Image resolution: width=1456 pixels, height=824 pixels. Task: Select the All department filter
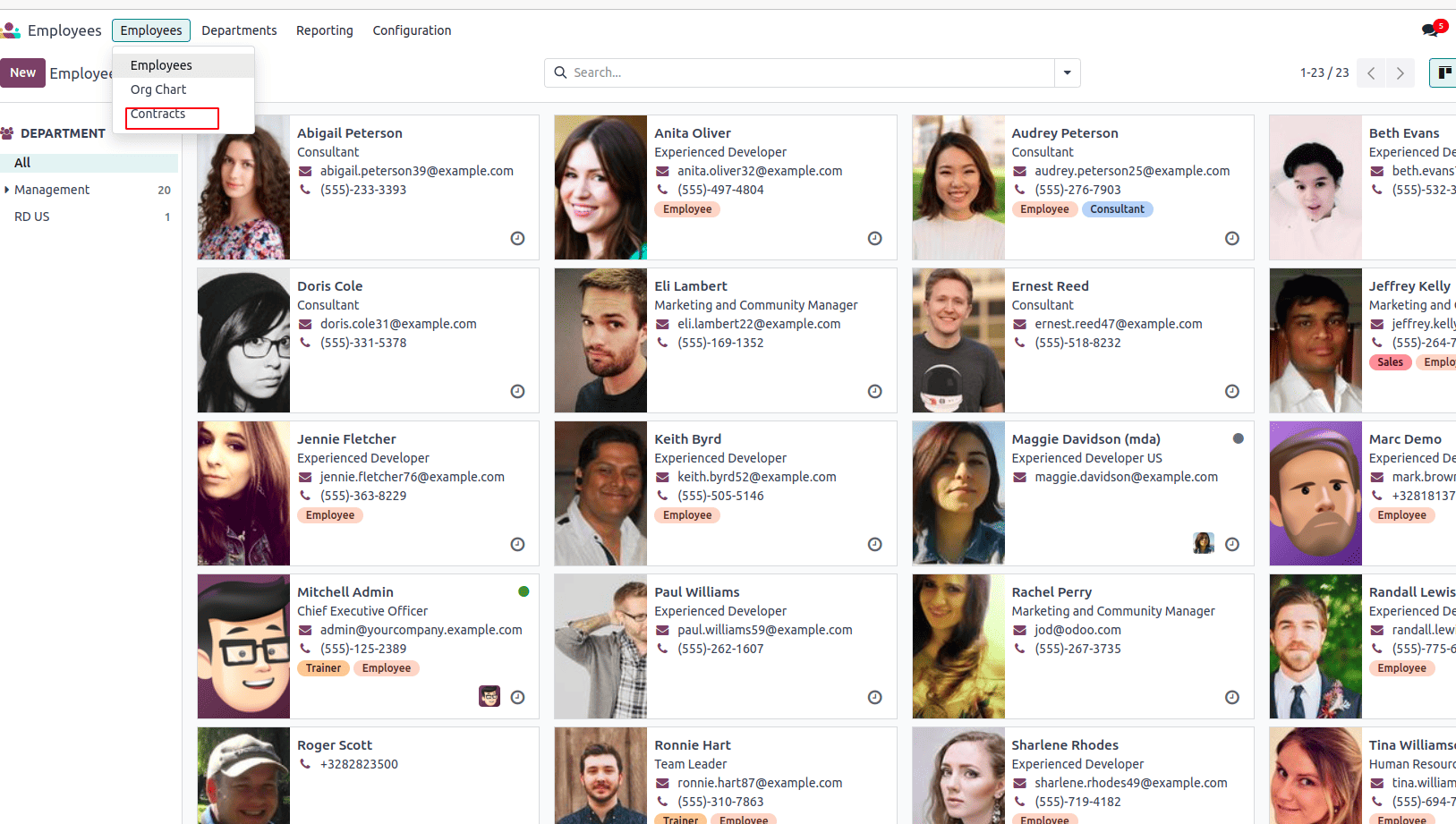click(x=89, y=163)
